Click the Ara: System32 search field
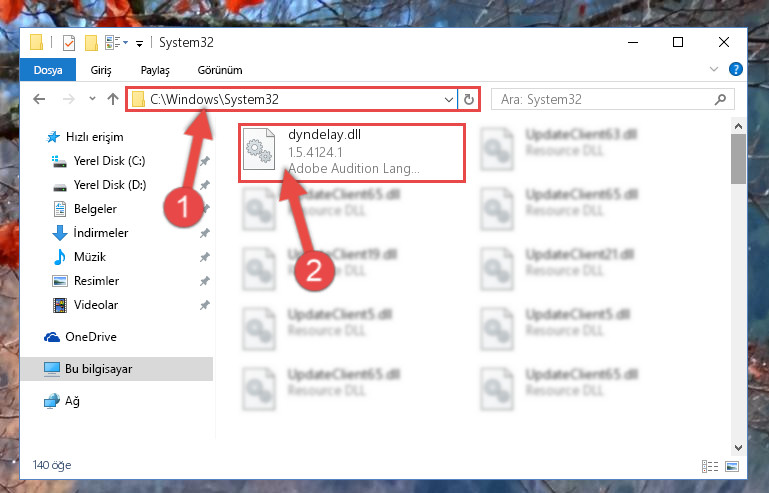769x493 pixels. point(613,100)
